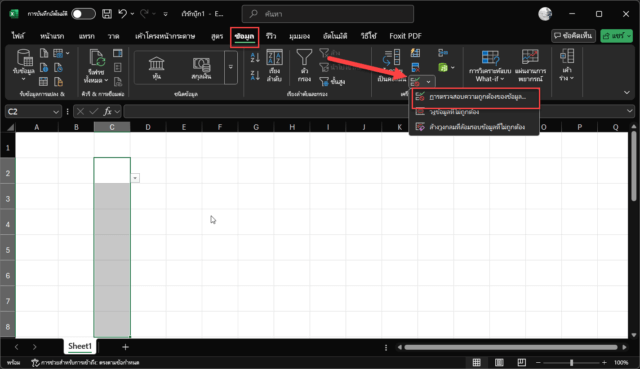This screenshot has height=369, width=640.
Task: Select row 5 header
Action: [x=8, y=250]
